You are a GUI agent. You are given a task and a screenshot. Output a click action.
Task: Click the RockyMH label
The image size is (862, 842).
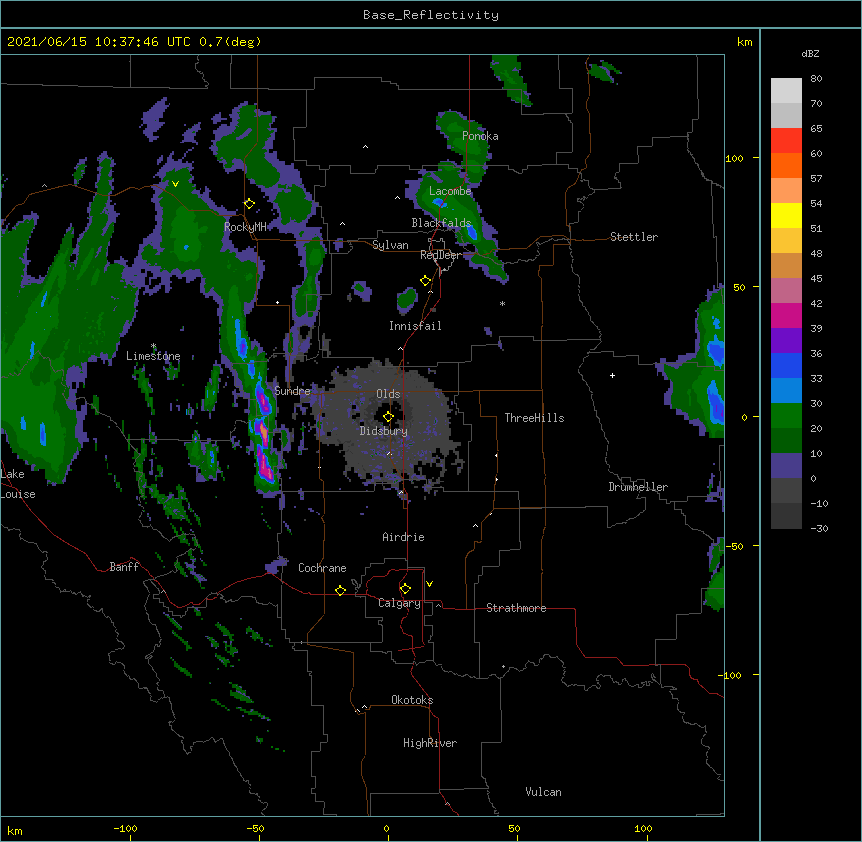[245, 227]
